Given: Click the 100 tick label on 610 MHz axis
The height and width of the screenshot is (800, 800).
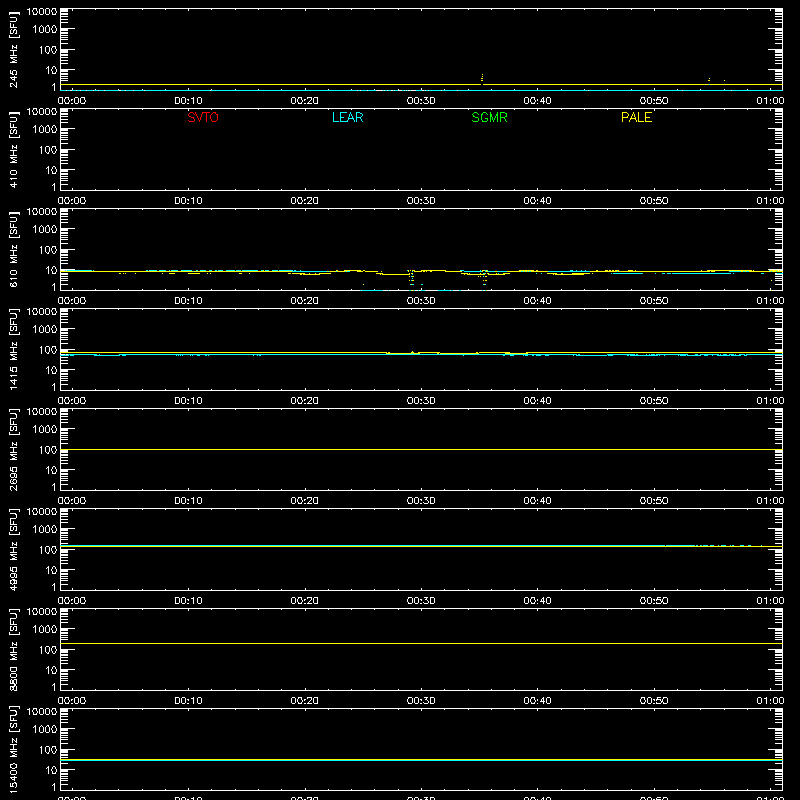Looking at the screenshot, I should pos(48,250).
